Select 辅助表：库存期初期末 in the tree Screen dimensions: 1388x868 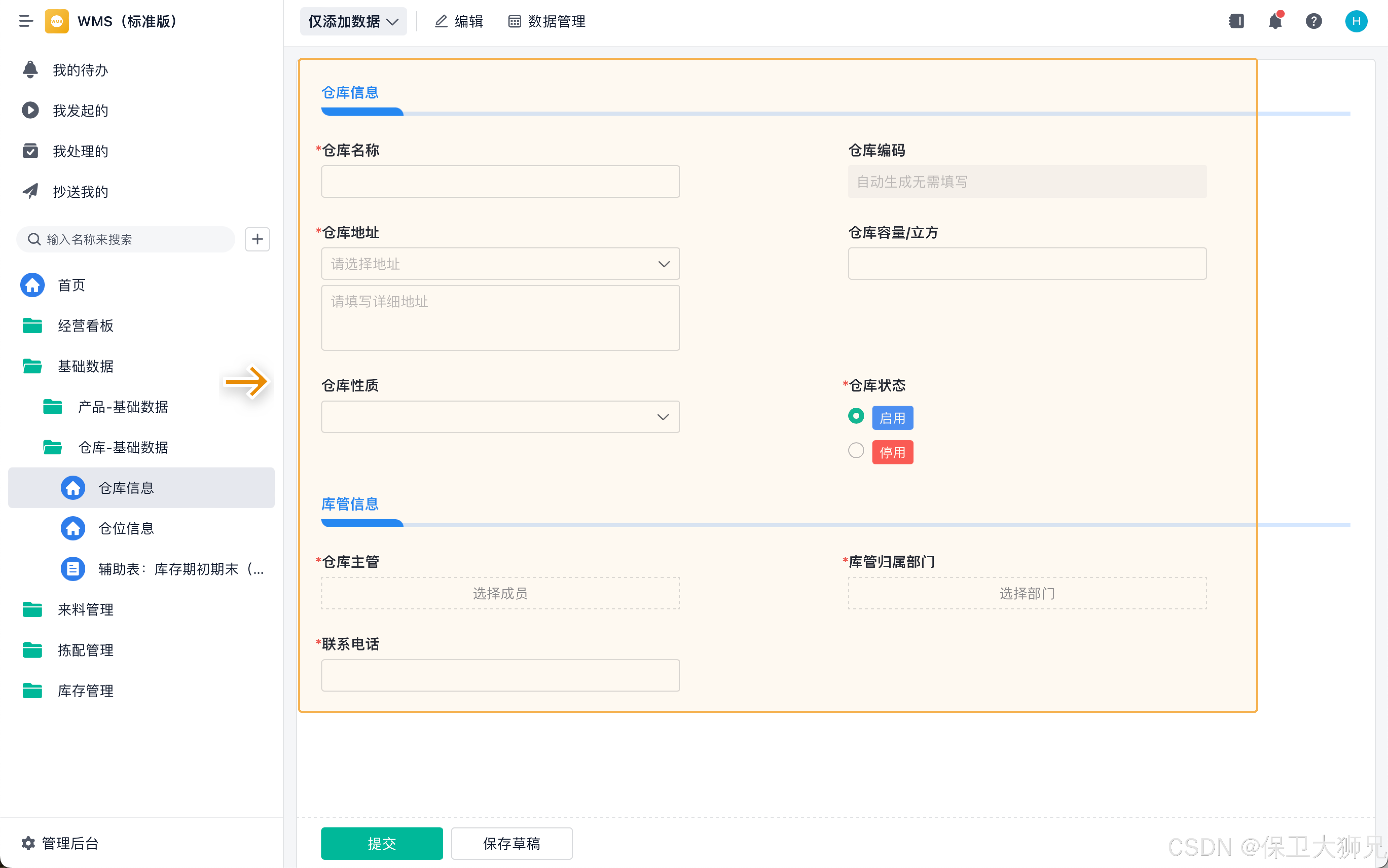[141, 569]
